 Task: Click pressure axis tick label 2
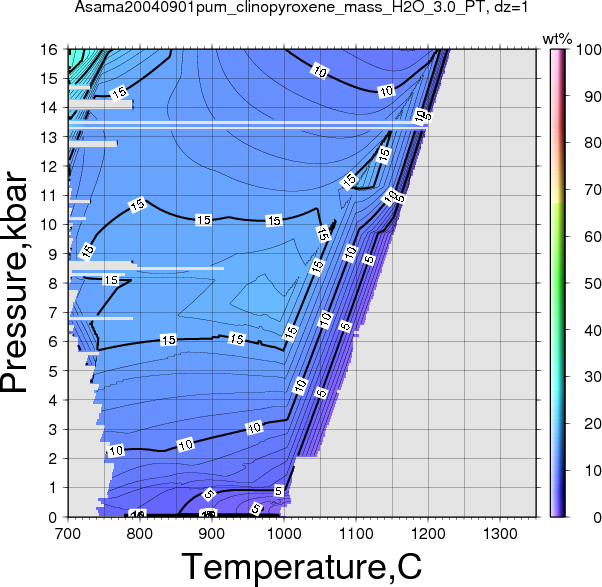53,459
